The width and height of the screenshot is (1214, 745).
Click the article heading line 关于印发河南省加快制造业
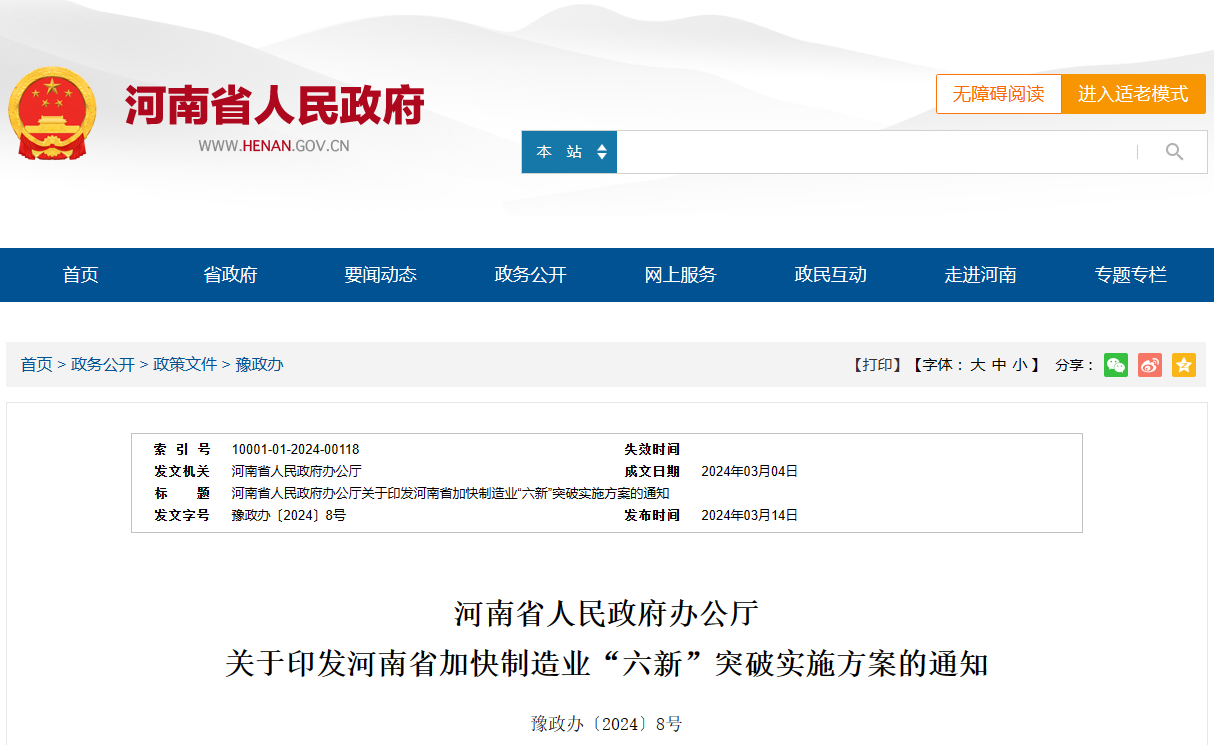coord(606,664)
